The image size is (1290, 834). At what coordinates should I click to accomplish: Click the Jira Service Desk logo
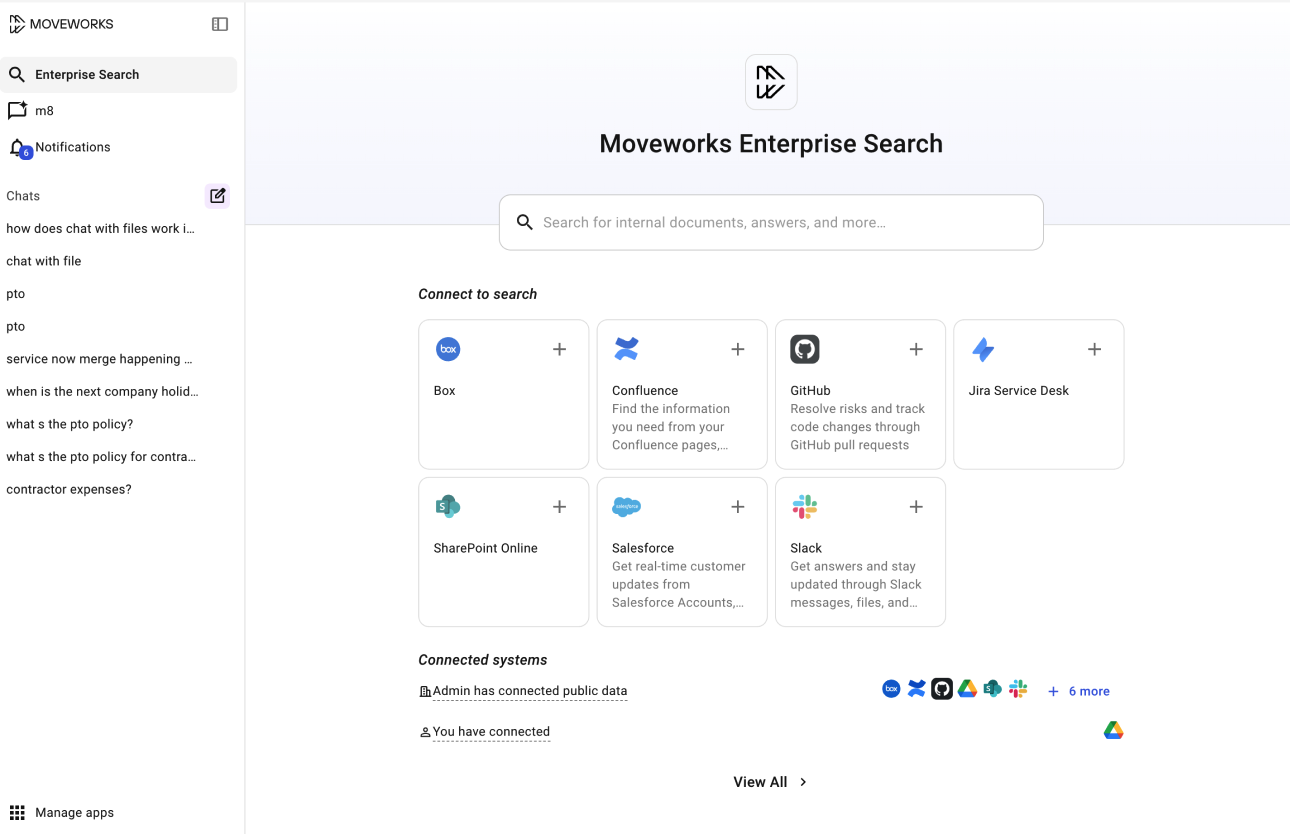(x=983, y=349)
